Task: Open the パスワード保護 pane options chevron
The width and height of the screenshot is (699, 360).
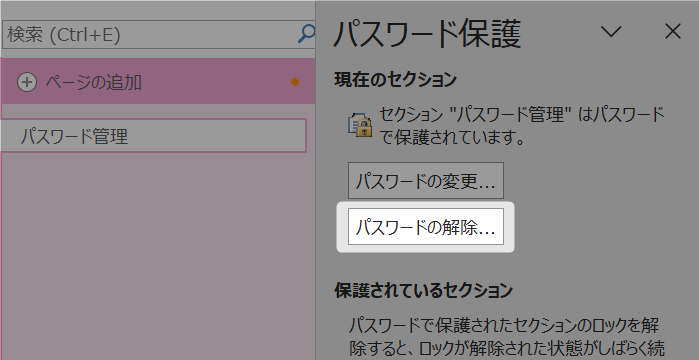Action: [x=611, y=31]
